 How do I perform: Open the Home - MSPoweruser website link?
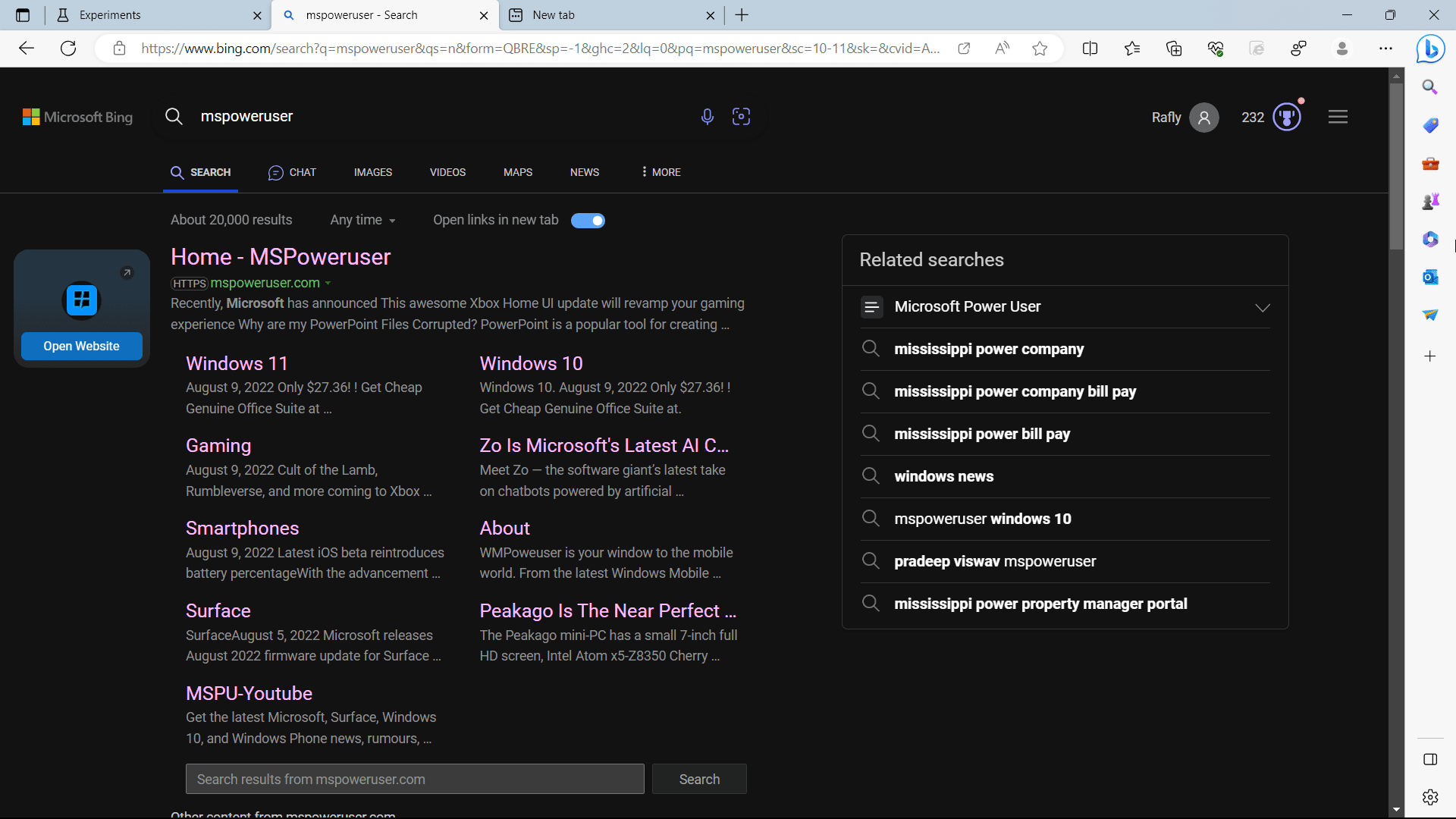tap(280, 257)
